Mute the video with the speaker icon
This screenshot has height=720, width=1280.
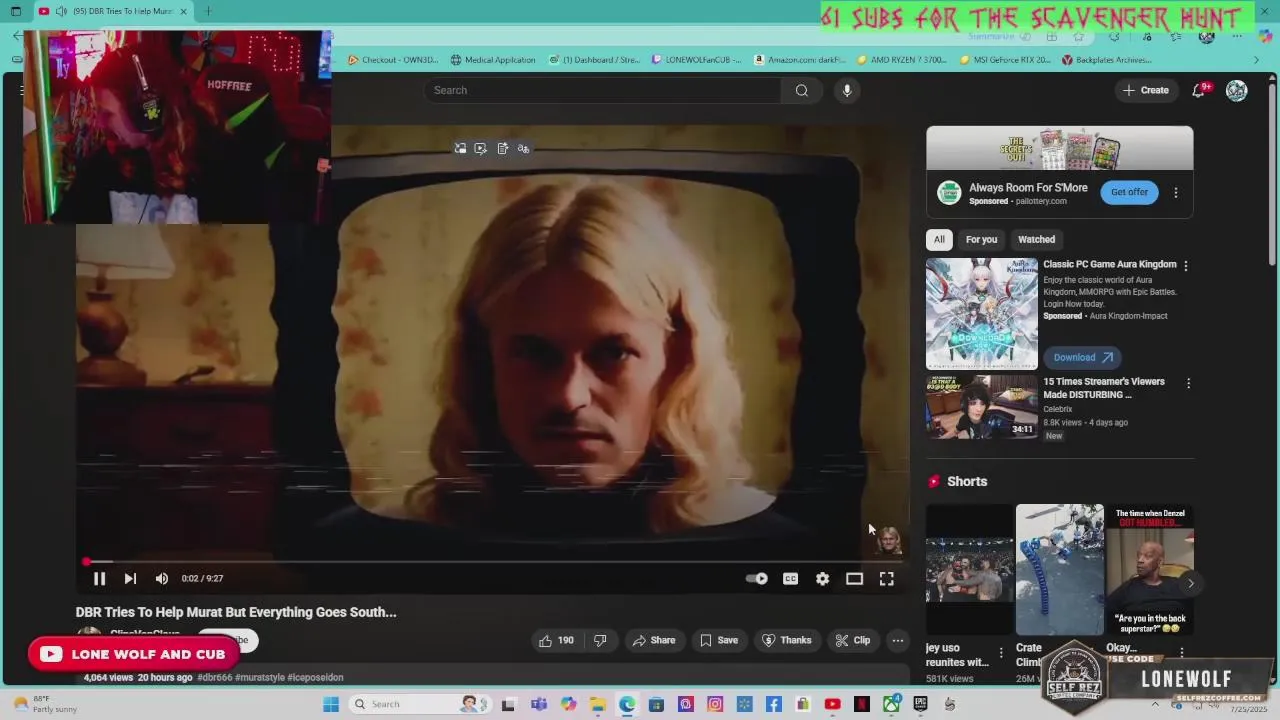tap(162, 578)
